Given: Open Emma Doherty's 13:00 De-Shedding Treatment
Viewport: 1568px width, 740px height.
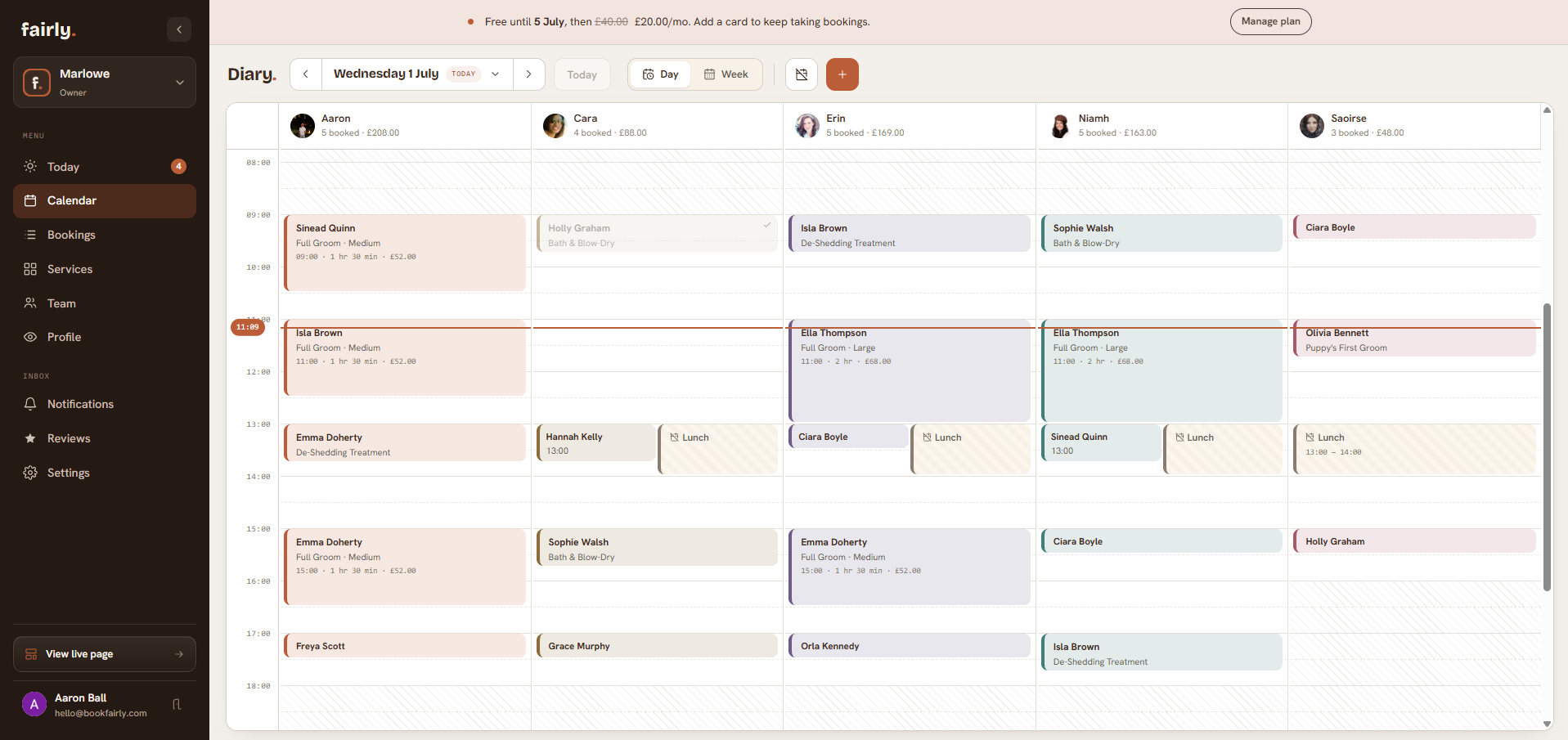Looking at the screenshot, I should [405, 442].
